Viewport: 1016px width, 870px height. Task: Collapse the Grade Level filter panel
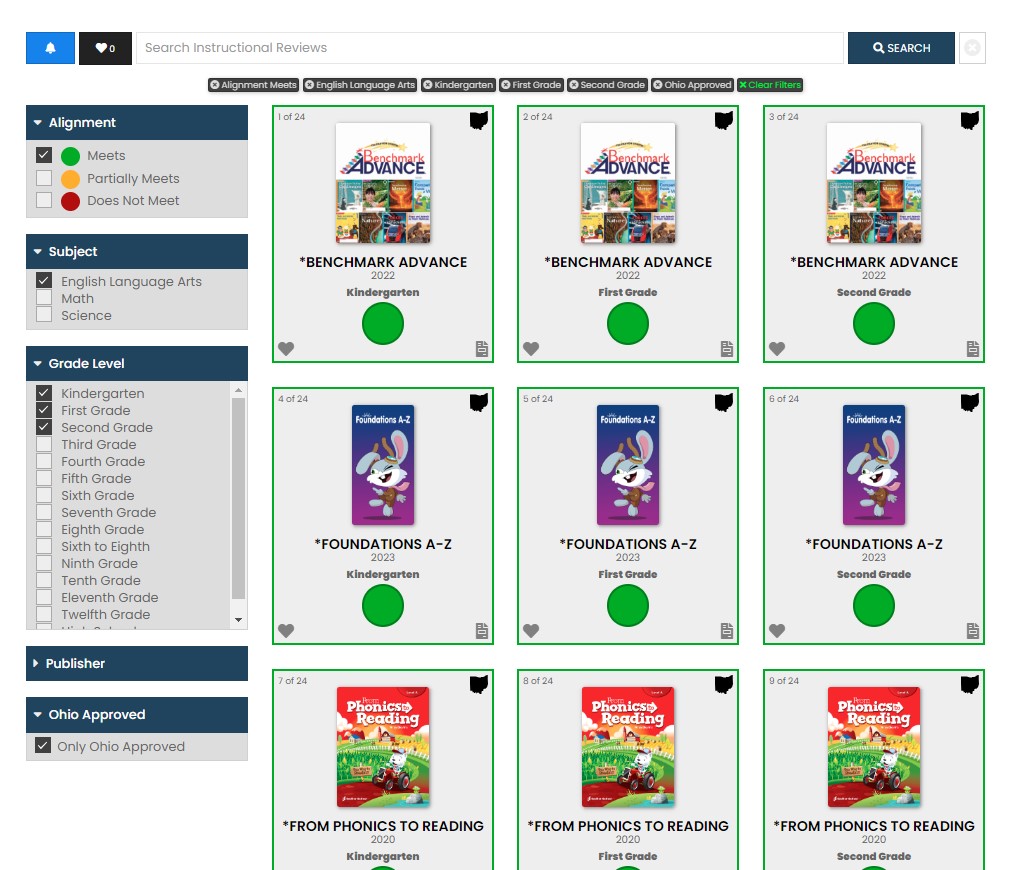coord(137,363)
